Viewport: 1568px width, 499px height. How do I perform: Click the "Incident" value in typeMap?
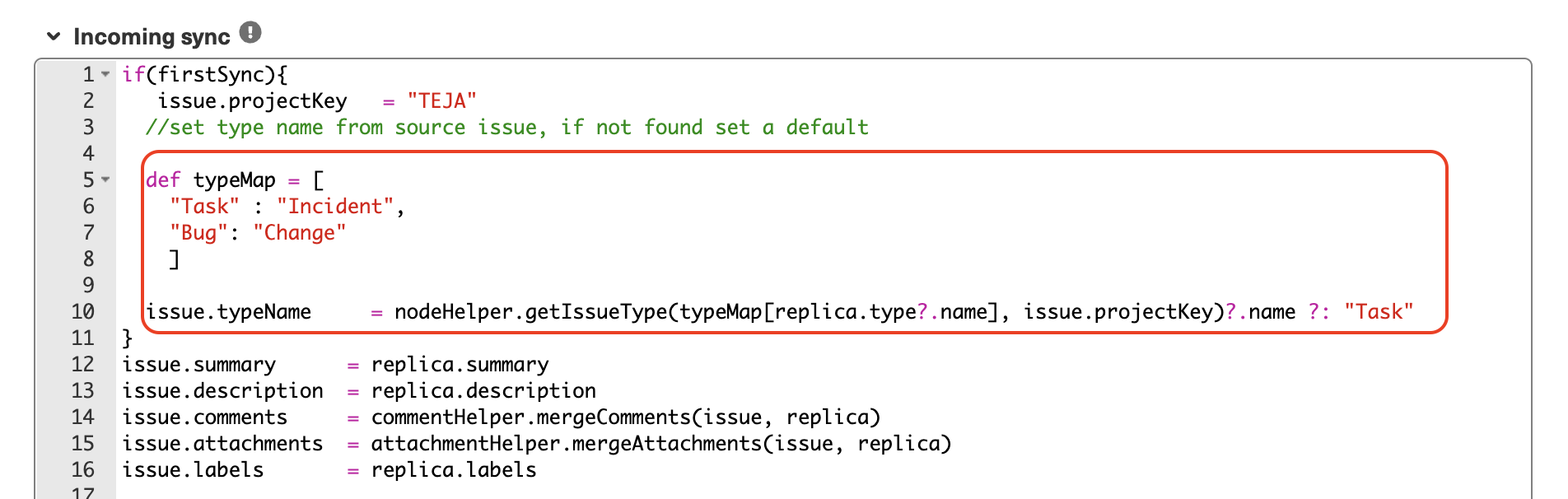pos(333,206)
